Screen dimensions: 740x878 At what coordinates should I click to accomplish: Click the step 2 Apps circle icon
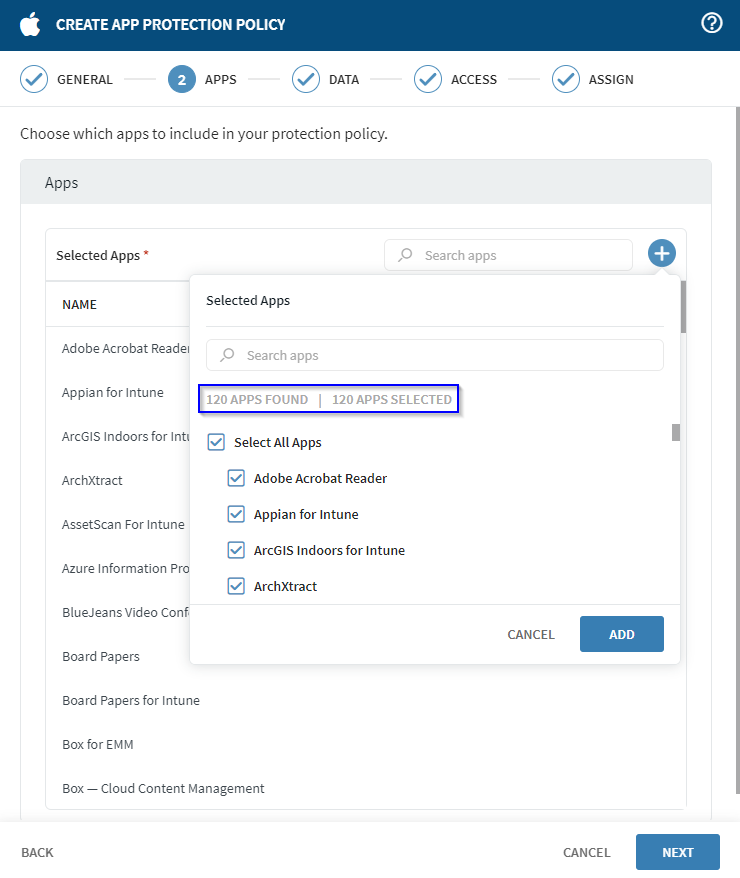182,79
